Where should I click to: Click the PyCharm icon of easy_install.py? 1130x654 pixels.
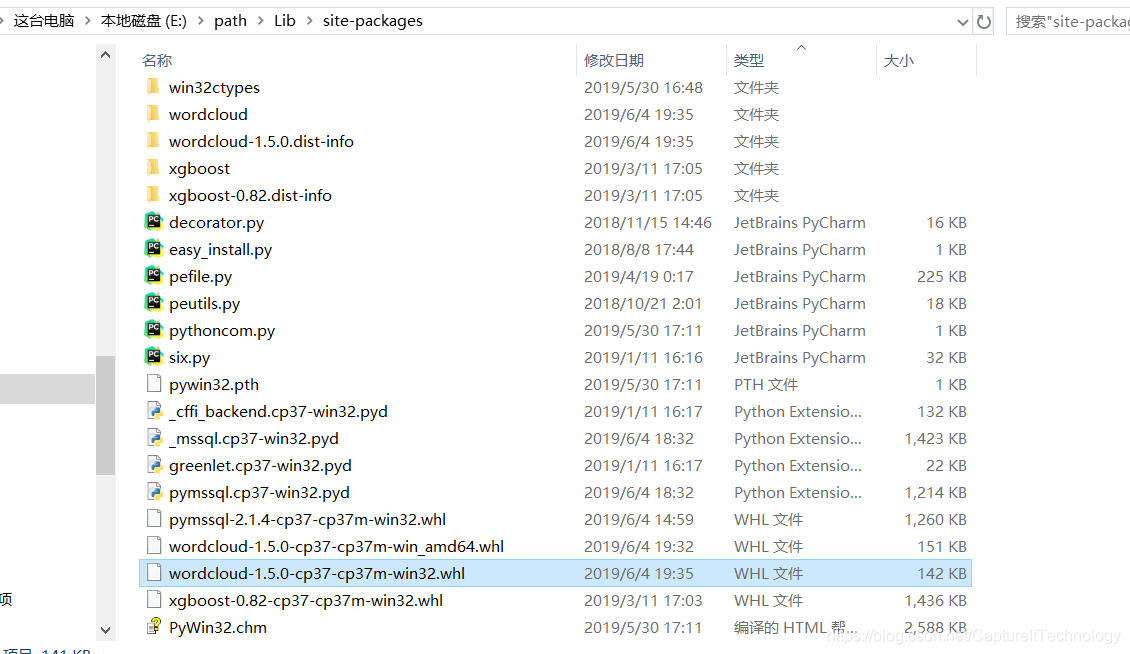(154, 249)
